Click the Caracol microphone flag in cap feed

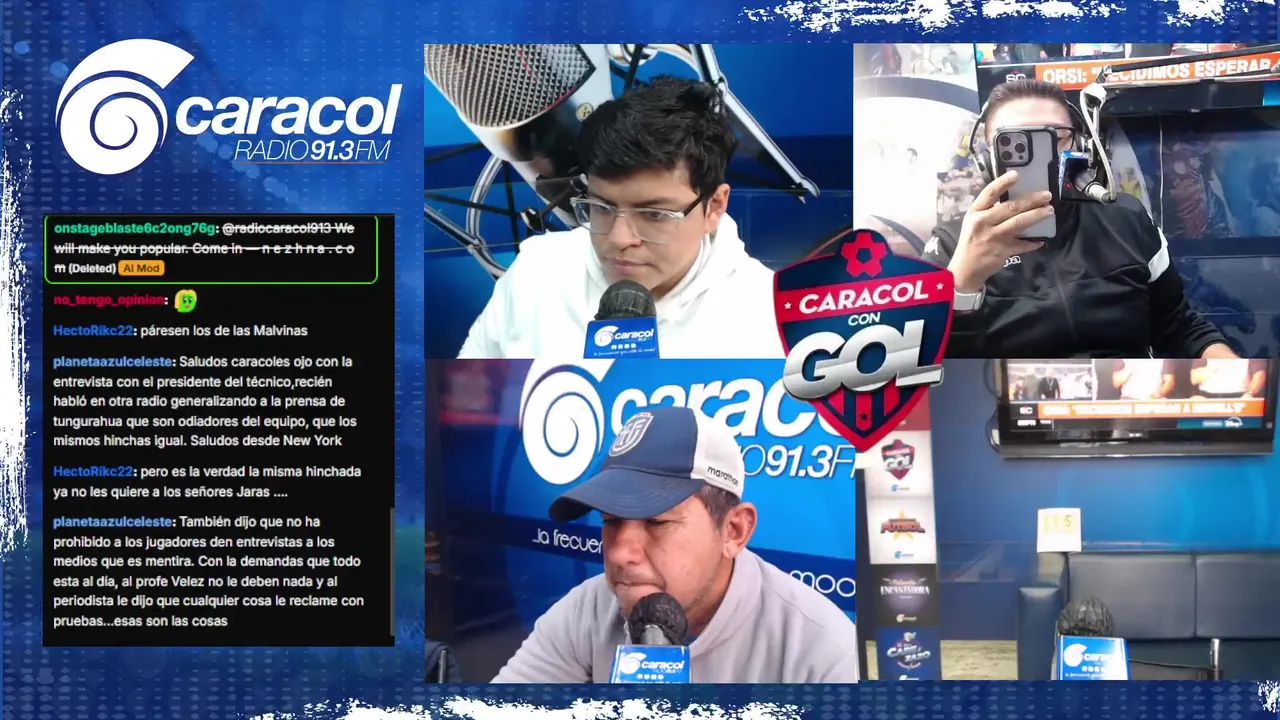[x=651, y=664]
